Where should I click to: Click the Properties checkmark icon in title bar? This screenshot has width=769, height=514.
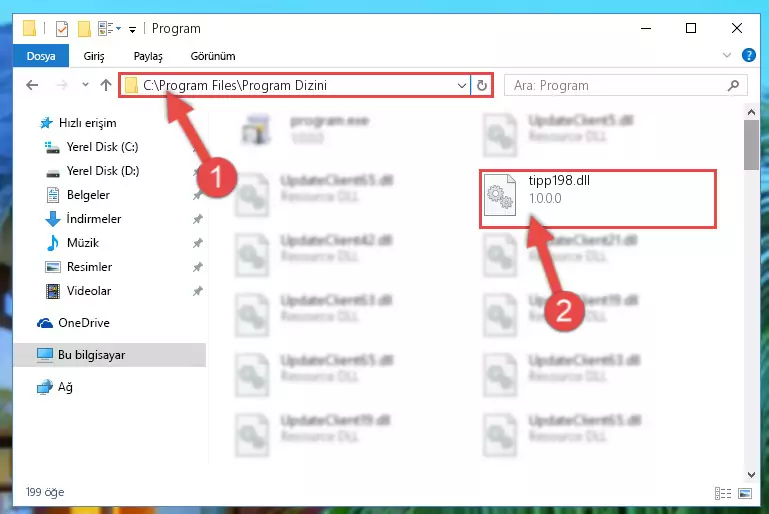(x=62, y=29)
